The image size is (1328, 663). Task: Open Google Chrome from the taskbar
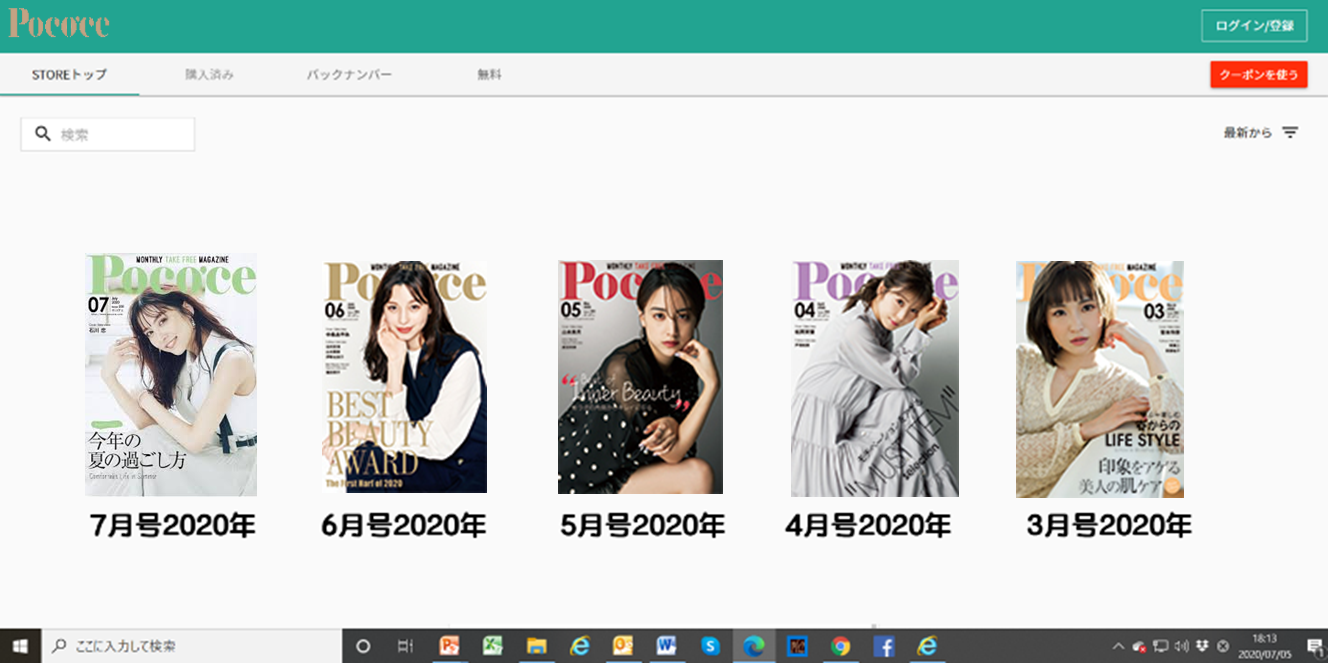(840, 646)
